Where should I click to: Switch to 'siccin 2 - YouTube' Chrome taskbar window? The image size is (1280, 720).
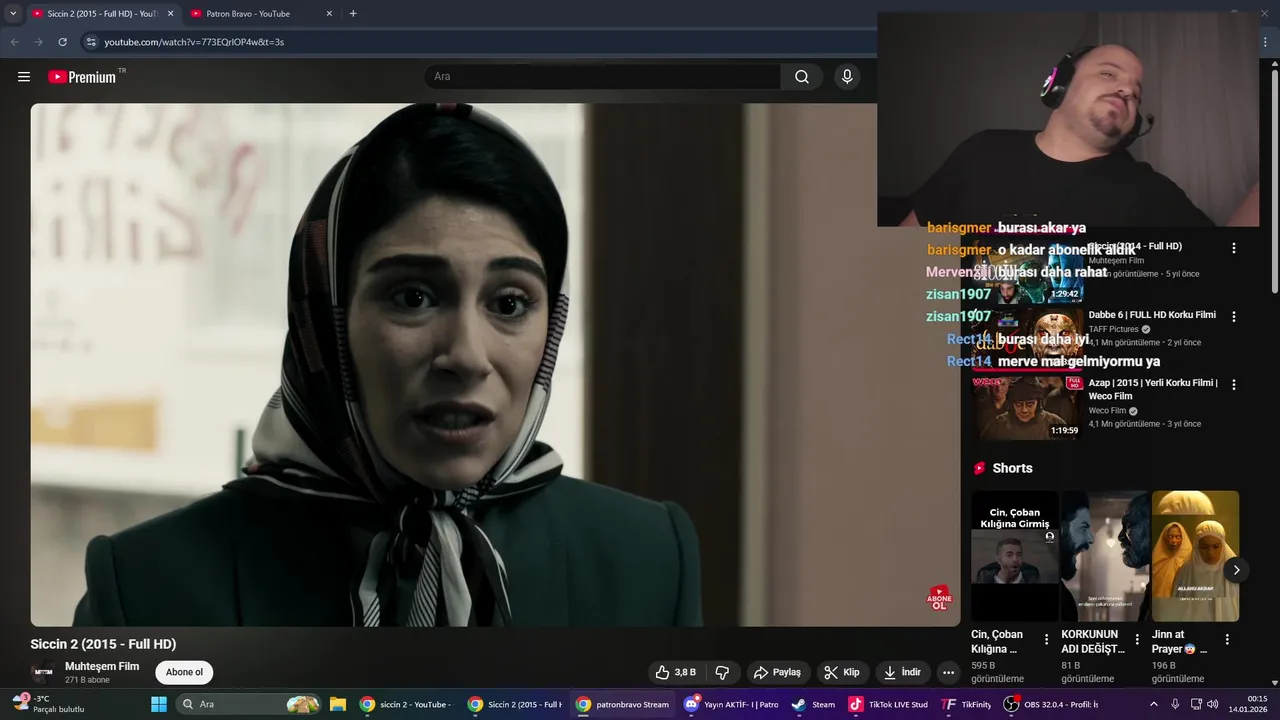(x=406, y=704)
